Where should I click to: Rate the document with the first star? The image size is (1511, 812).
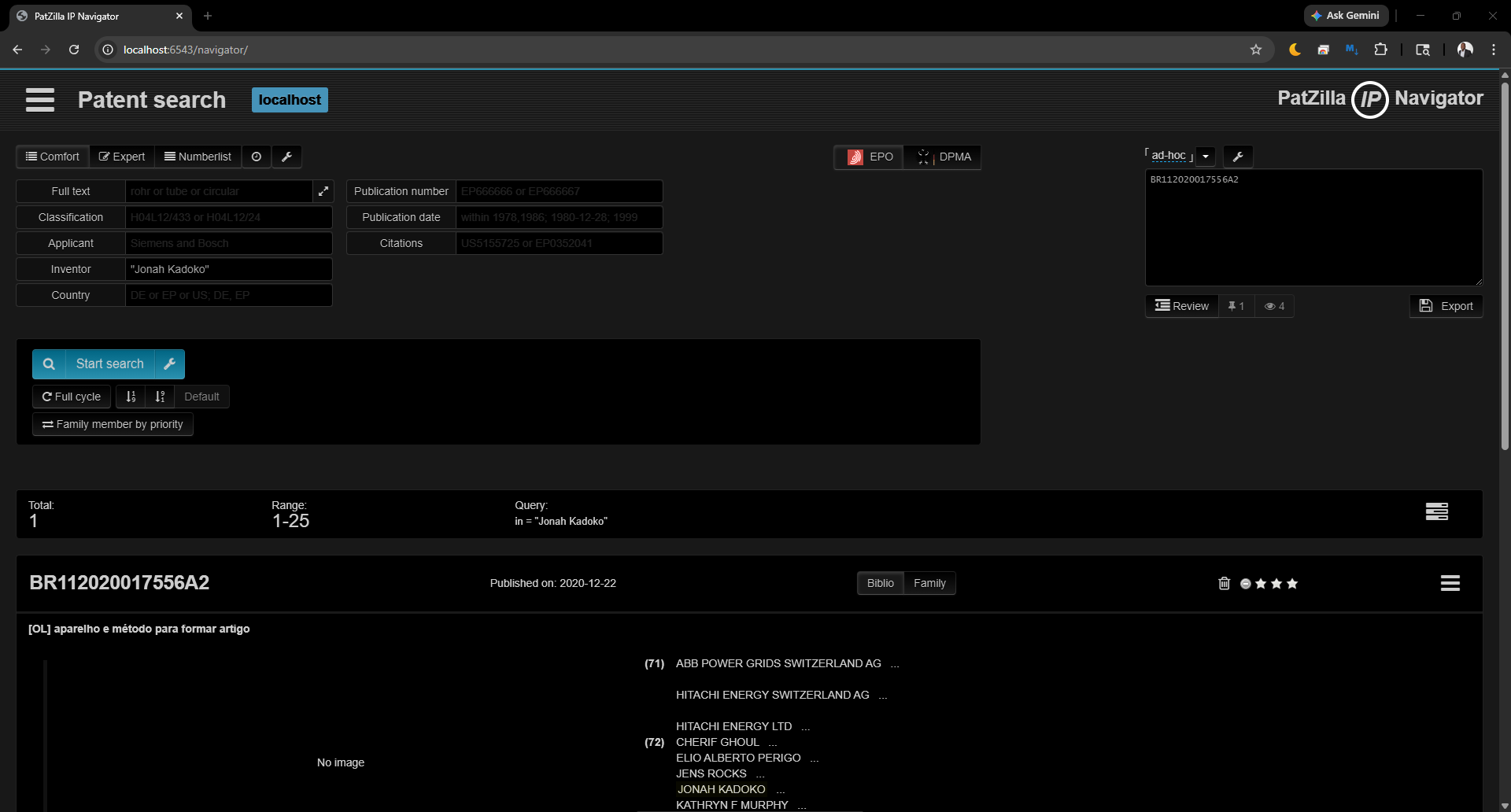point(1261,584)
